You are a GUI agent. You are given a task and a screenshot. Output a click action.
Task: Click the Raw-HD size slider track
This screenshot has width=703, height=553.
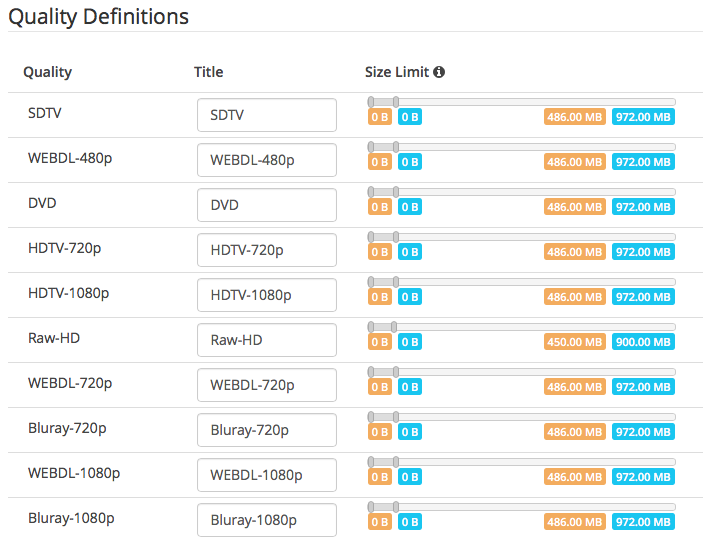pos(530,327)
